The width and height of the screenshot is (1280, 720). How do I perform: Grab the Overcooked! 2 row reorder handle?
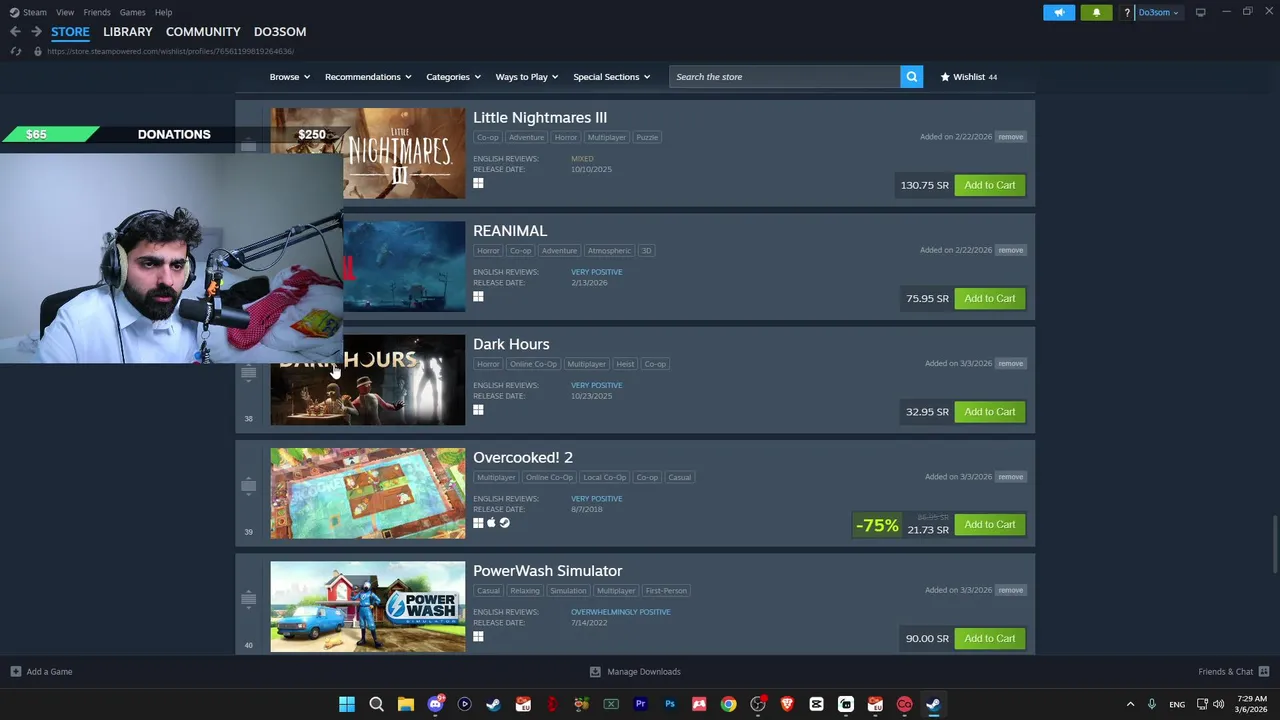pos(248,486)
